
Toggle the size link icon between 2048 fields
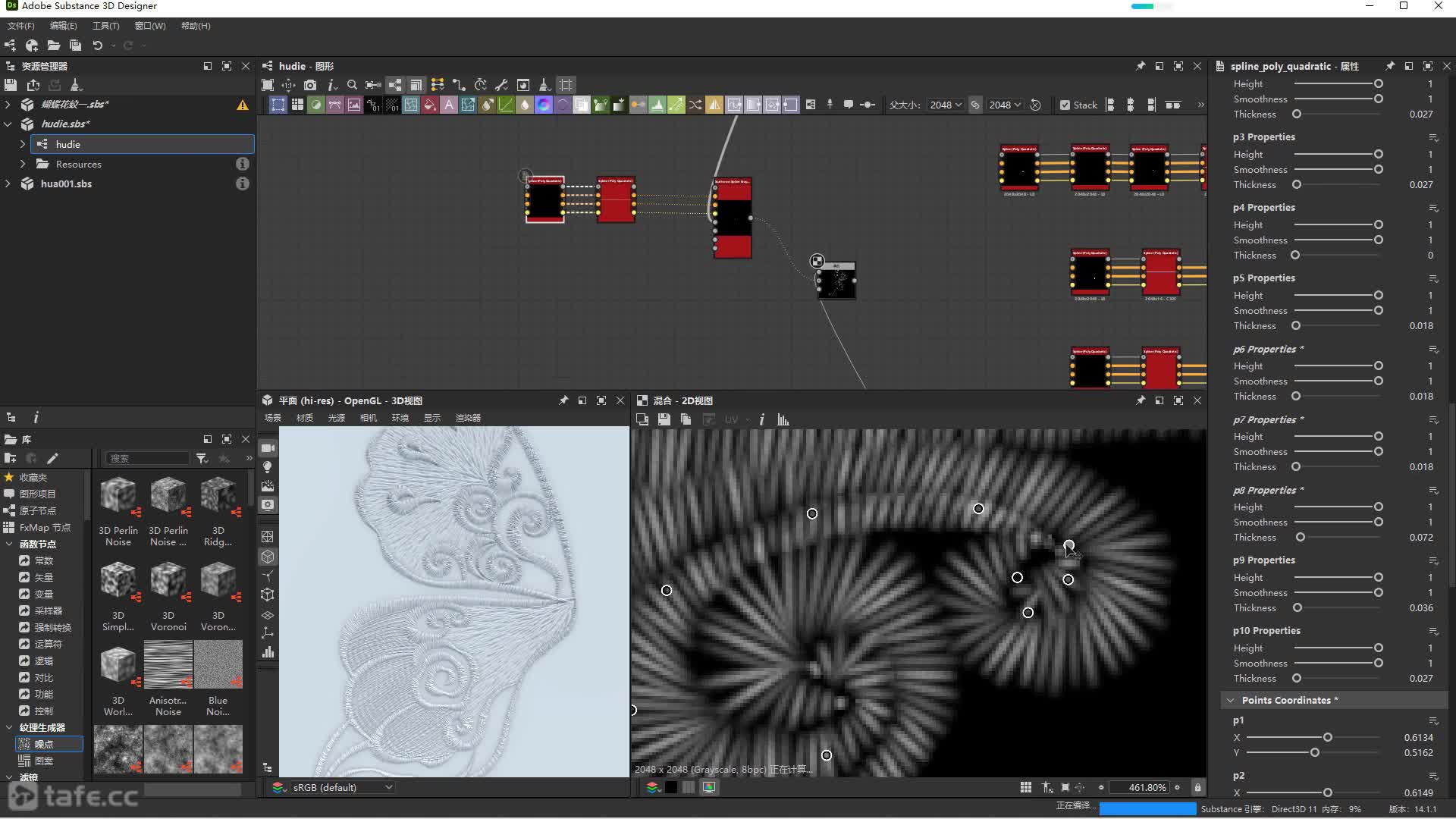[x=975, y=105]
